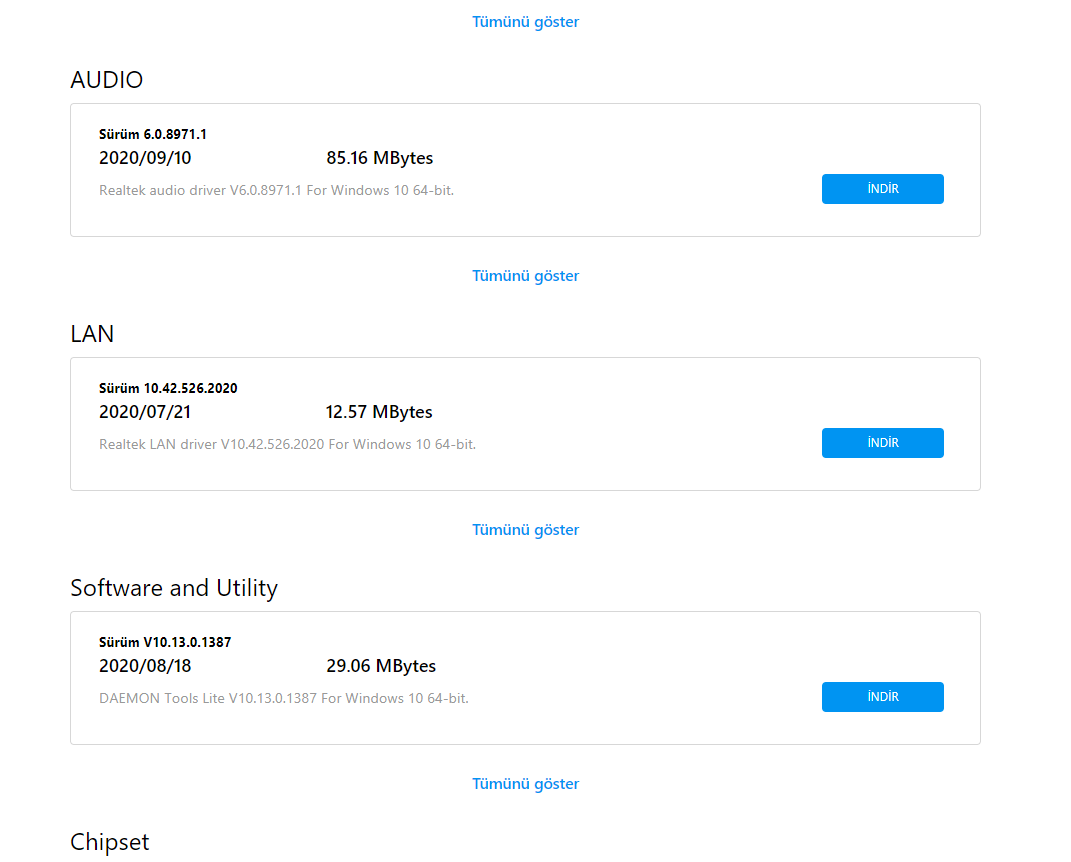1071x862 pixels.
Task: Click the Realtek LAN driver description text
Action: coord(287,444)
